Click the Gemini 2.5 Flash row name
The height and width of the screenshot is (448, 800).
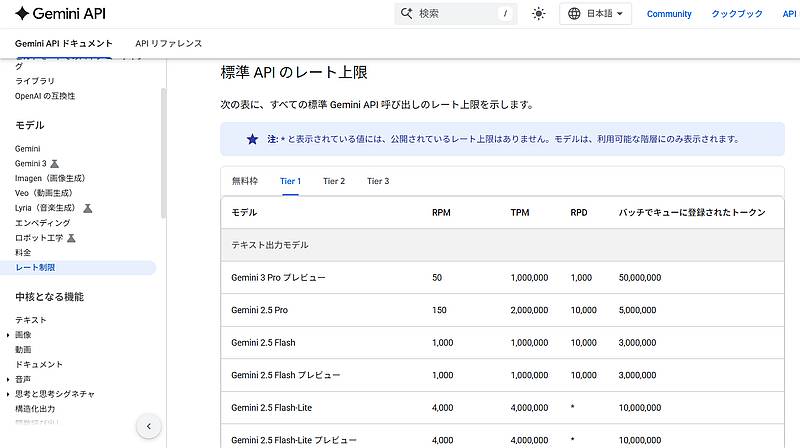pyautogui.click(x=263, y=343)
